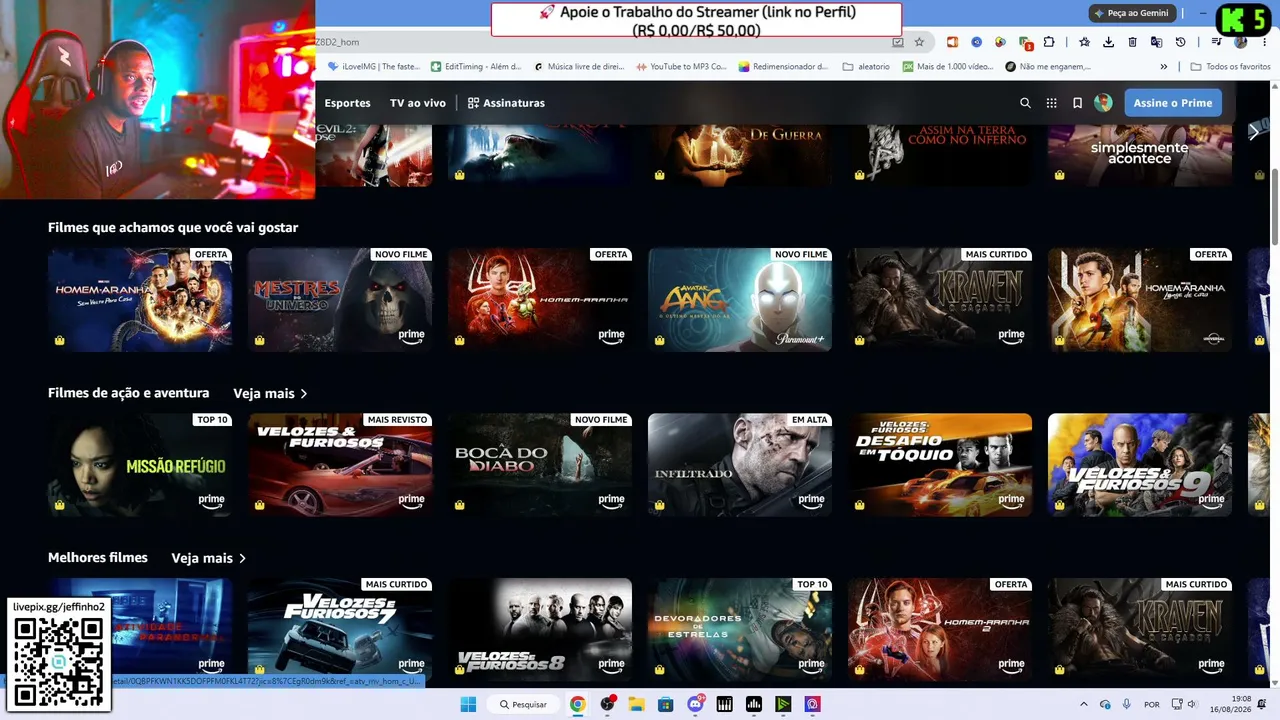Open the Prime Video search icon

point(1025,103)
